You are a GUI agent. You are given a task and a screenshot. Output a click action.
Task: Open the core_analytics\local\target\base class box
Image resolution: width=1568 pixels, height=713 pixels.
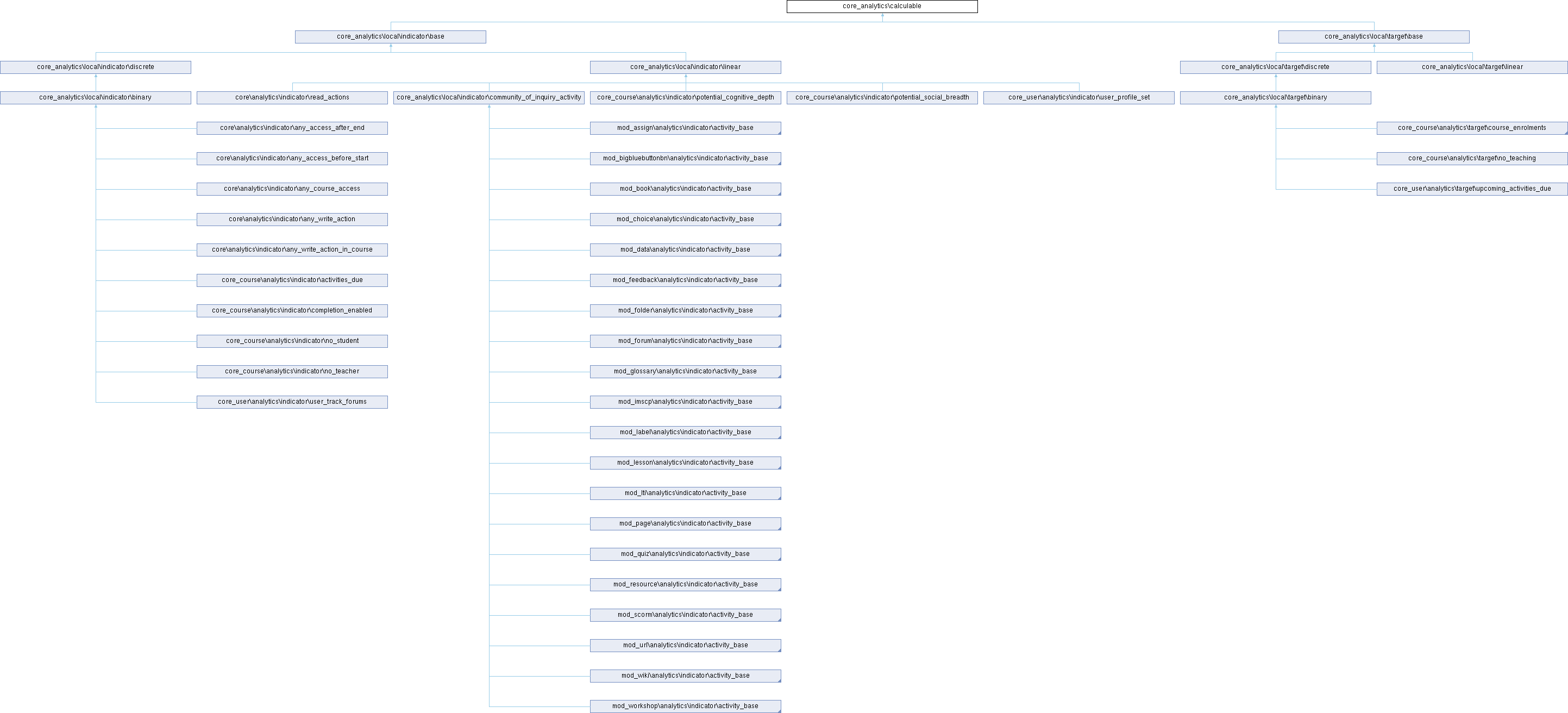point(1373,36)
